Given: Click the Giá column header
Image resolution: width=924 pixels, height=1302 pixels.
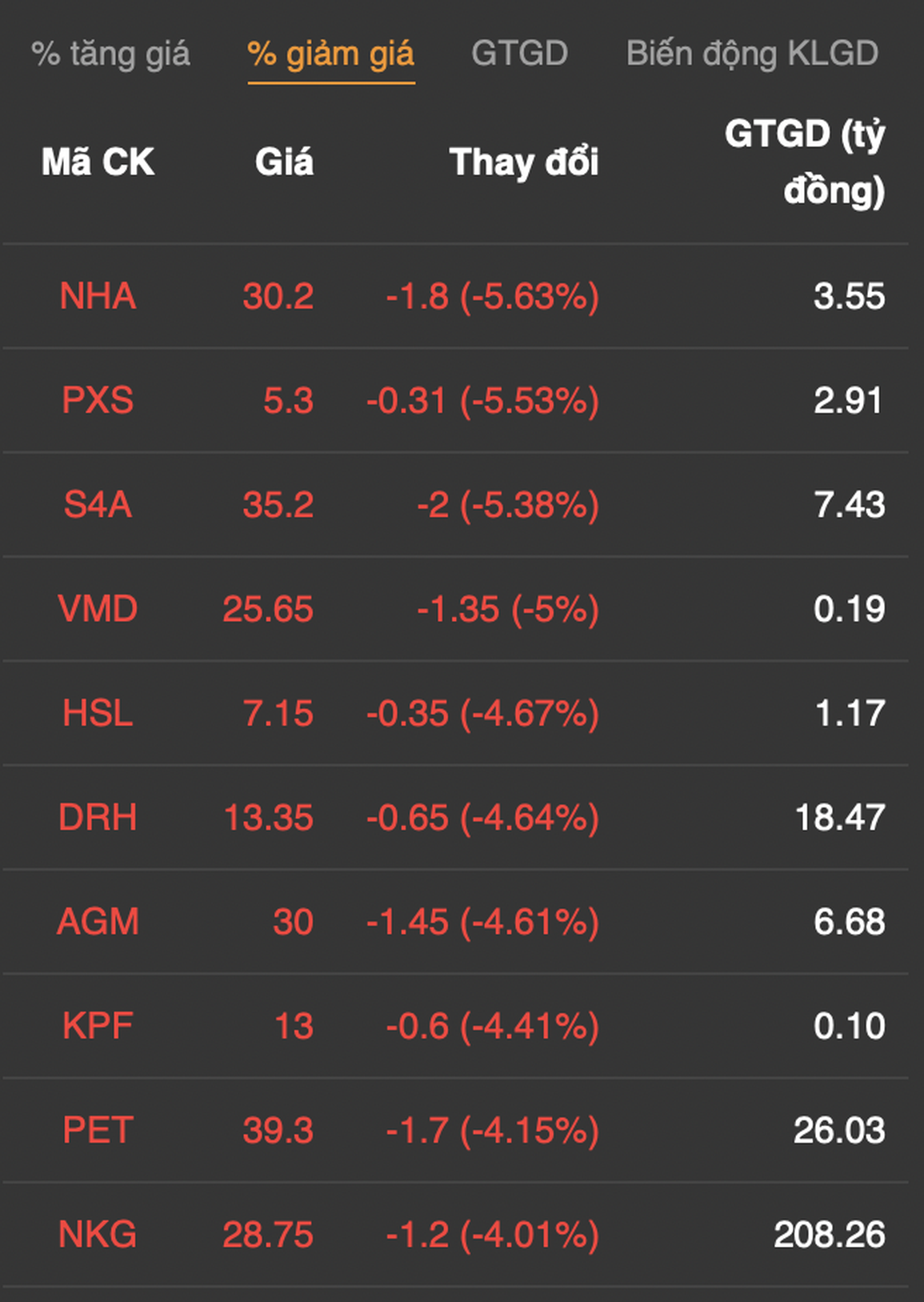Looking at the screenshot, I should click(x=284, y=162).
